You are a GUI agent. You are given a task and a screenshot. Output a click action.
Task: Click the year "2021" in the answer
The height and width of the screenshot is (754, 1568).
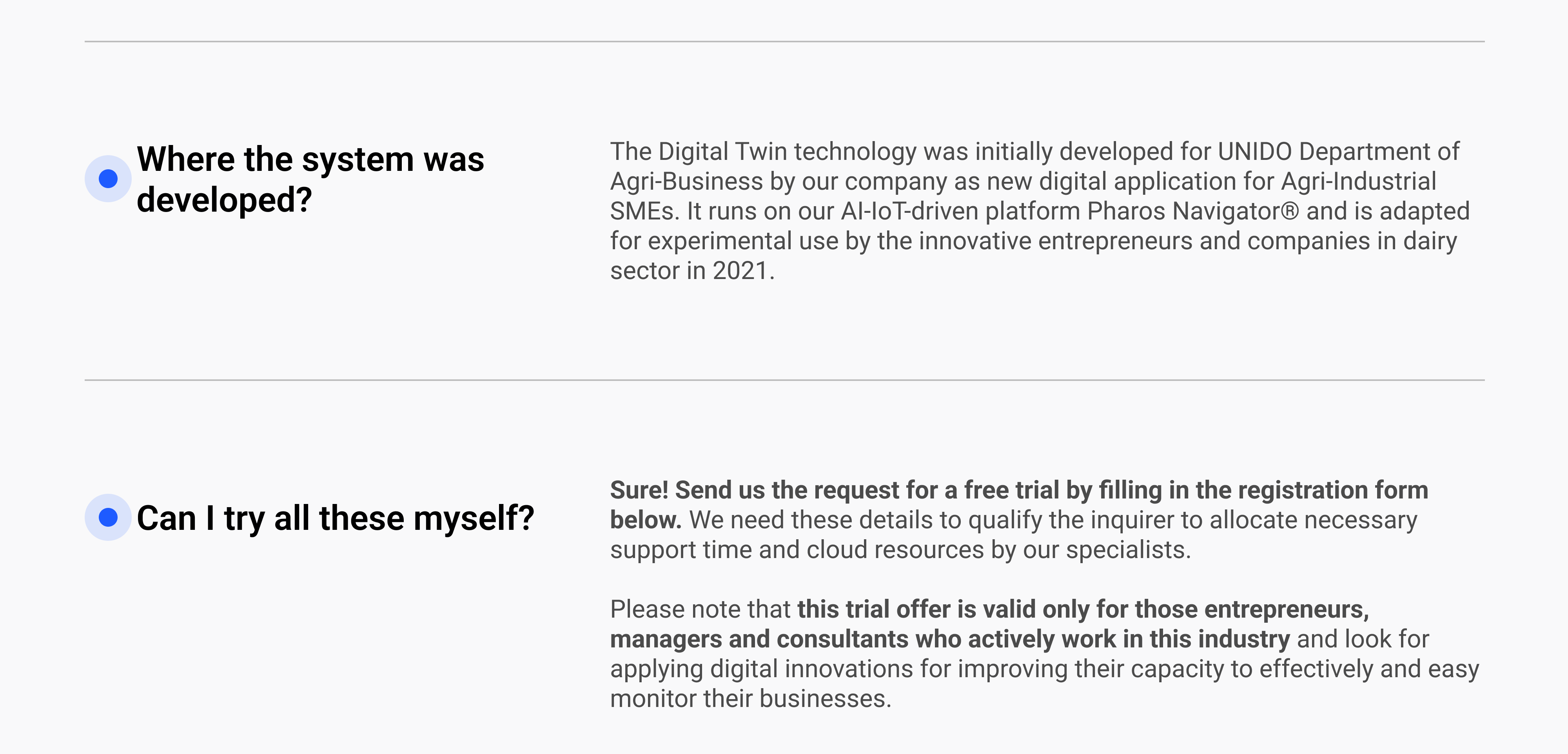click(x=740, y=271)
